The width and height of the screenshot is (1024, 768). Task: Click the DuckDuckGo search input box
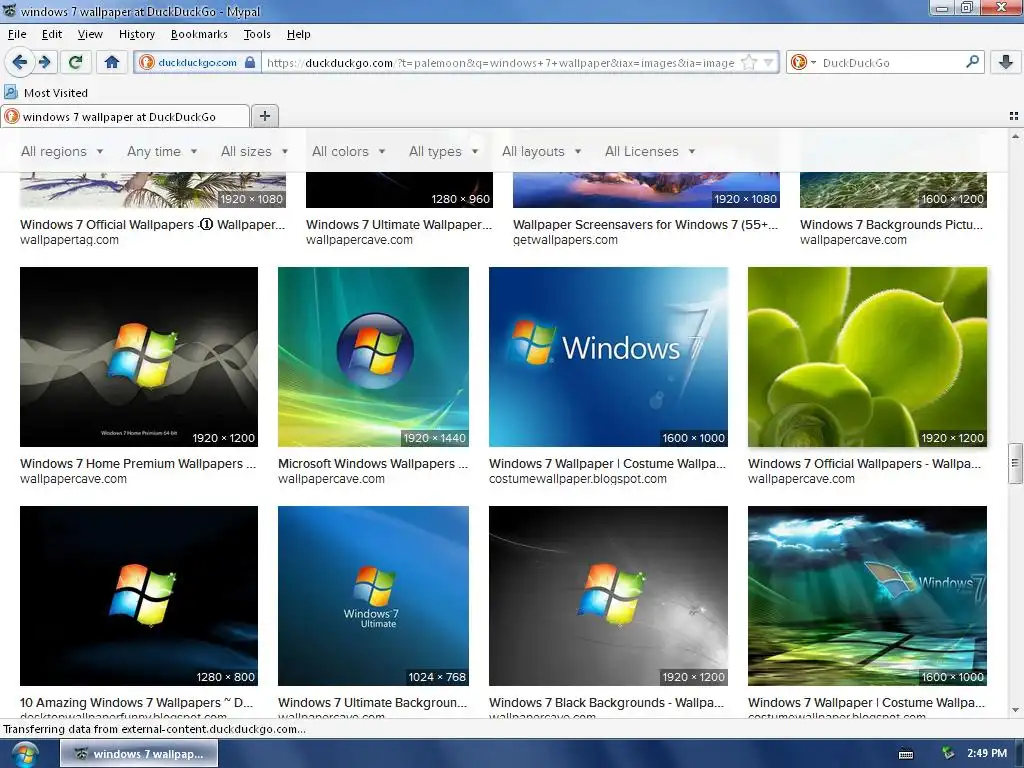891,63
